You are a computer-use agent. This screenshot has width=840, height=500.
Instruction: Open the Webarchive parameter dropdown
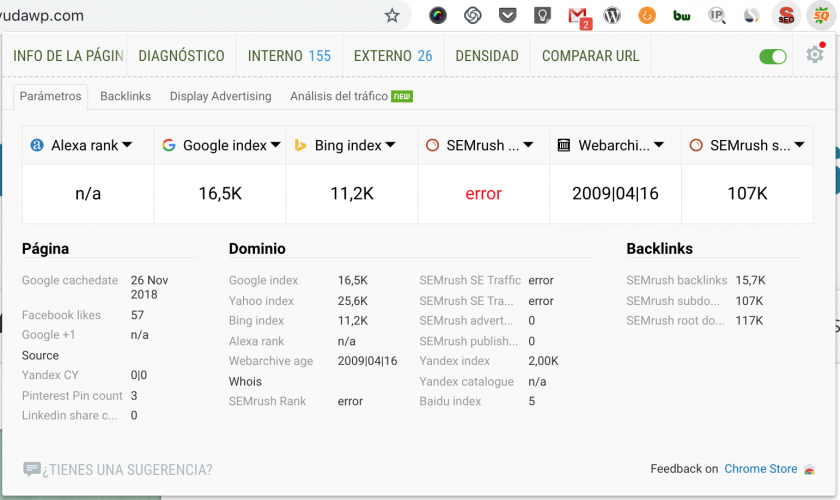pos(659,146)
